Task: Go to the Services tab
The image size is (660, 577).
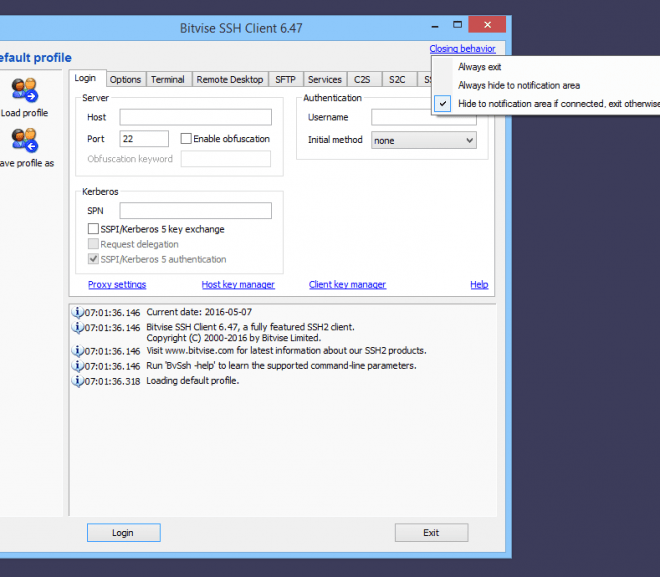Action: 325,80
